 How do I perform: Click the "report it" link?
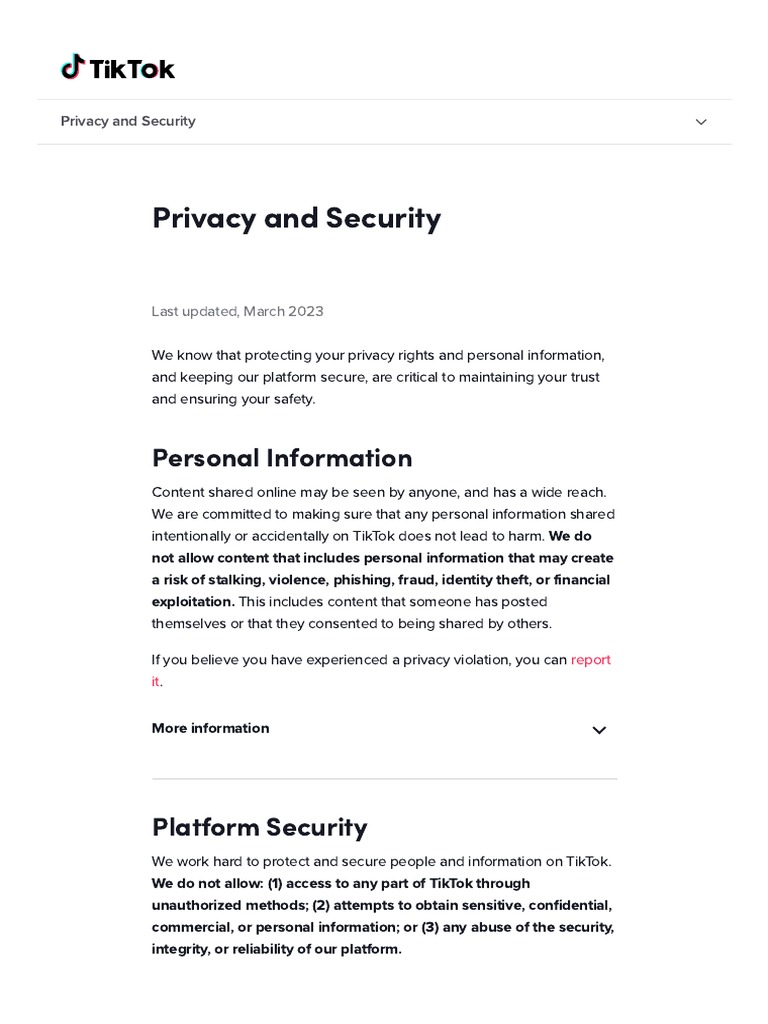point(590,660)
